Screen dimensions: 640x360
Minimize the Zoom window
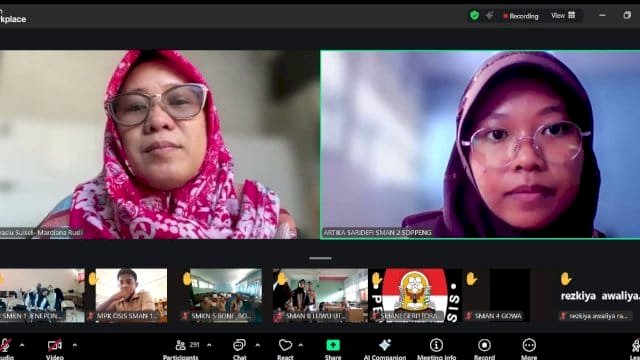pyautogui.click(x=602, y=16)
